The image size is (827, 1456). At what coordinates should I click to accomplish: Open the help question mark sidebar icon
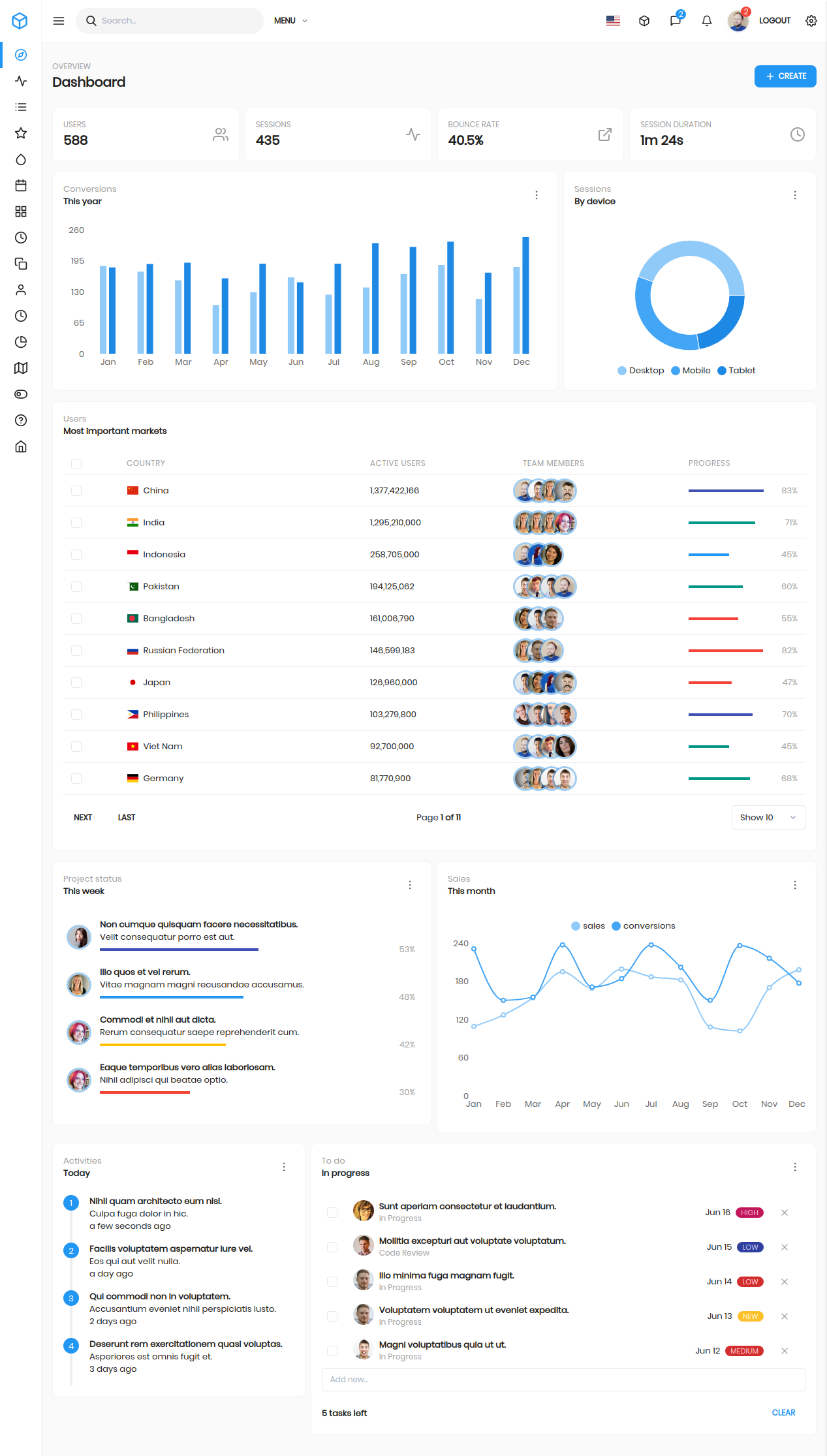click(x=21, y=420)
